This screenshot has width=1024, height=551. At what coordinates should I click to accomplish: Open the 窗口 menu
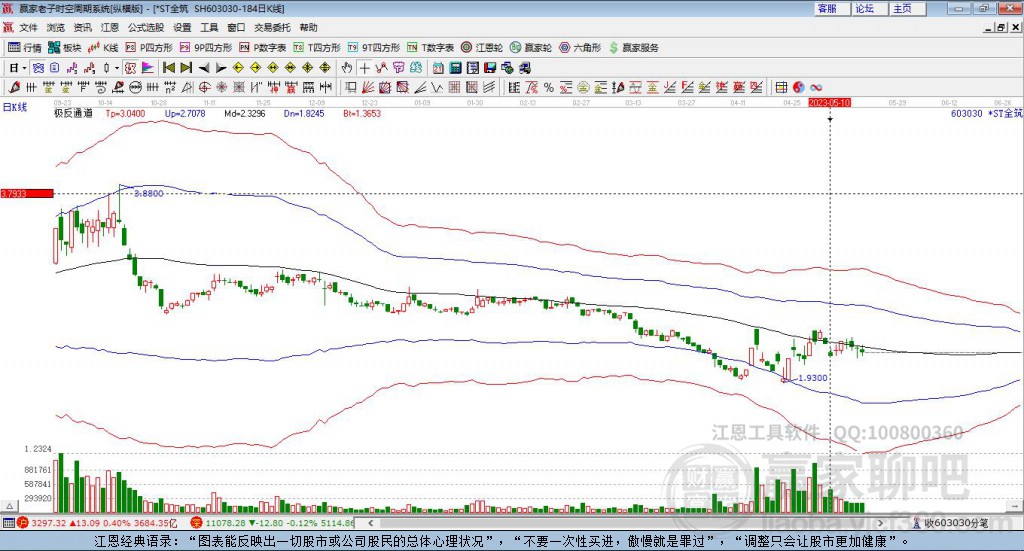pos(236,27)
